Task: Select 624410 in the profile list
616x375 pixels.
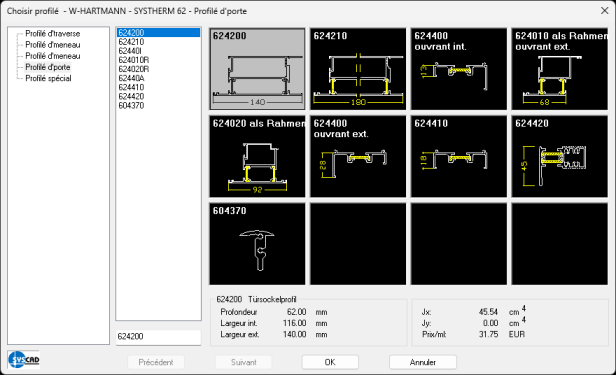Action: point(158,87)
